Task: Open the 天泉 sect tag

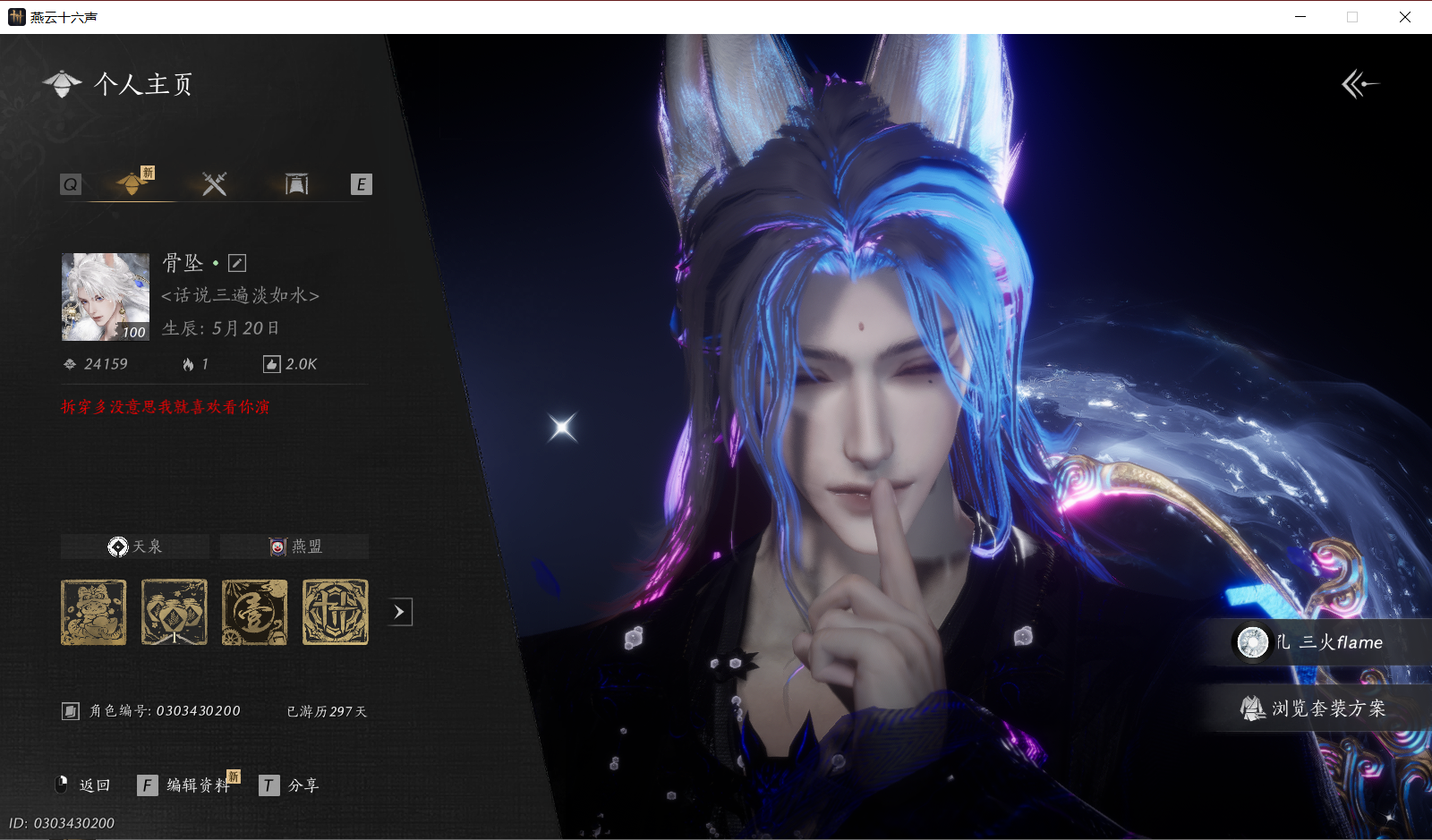Action: pos(135,547)
